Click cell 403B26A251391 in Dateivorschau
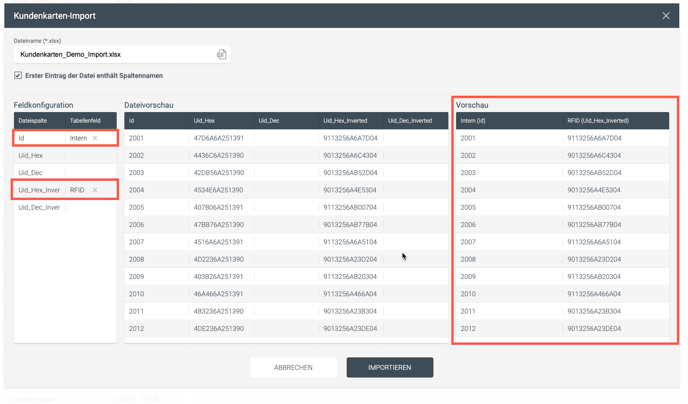The height and width of the screenshot is (404, 688). point(219,277)
